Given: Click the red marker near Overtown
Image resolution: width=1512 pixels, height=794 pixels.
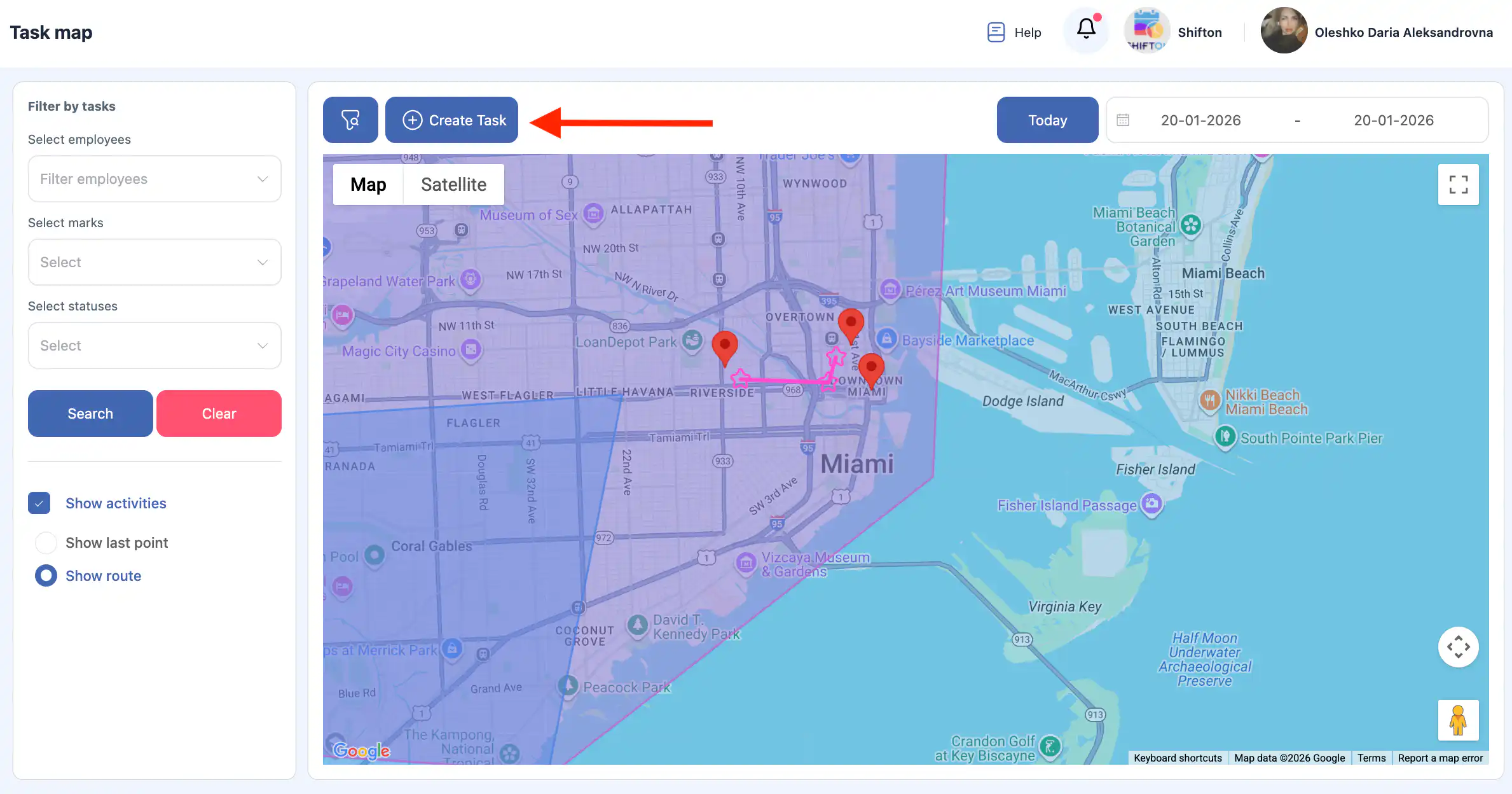Looking at the screenshot, I should 851,323.
